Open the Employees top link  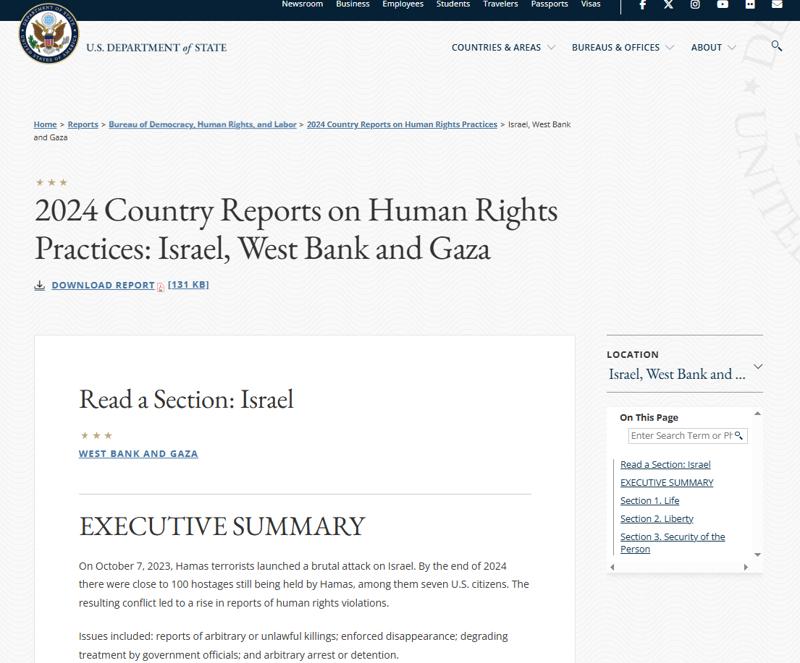(403, 4)
